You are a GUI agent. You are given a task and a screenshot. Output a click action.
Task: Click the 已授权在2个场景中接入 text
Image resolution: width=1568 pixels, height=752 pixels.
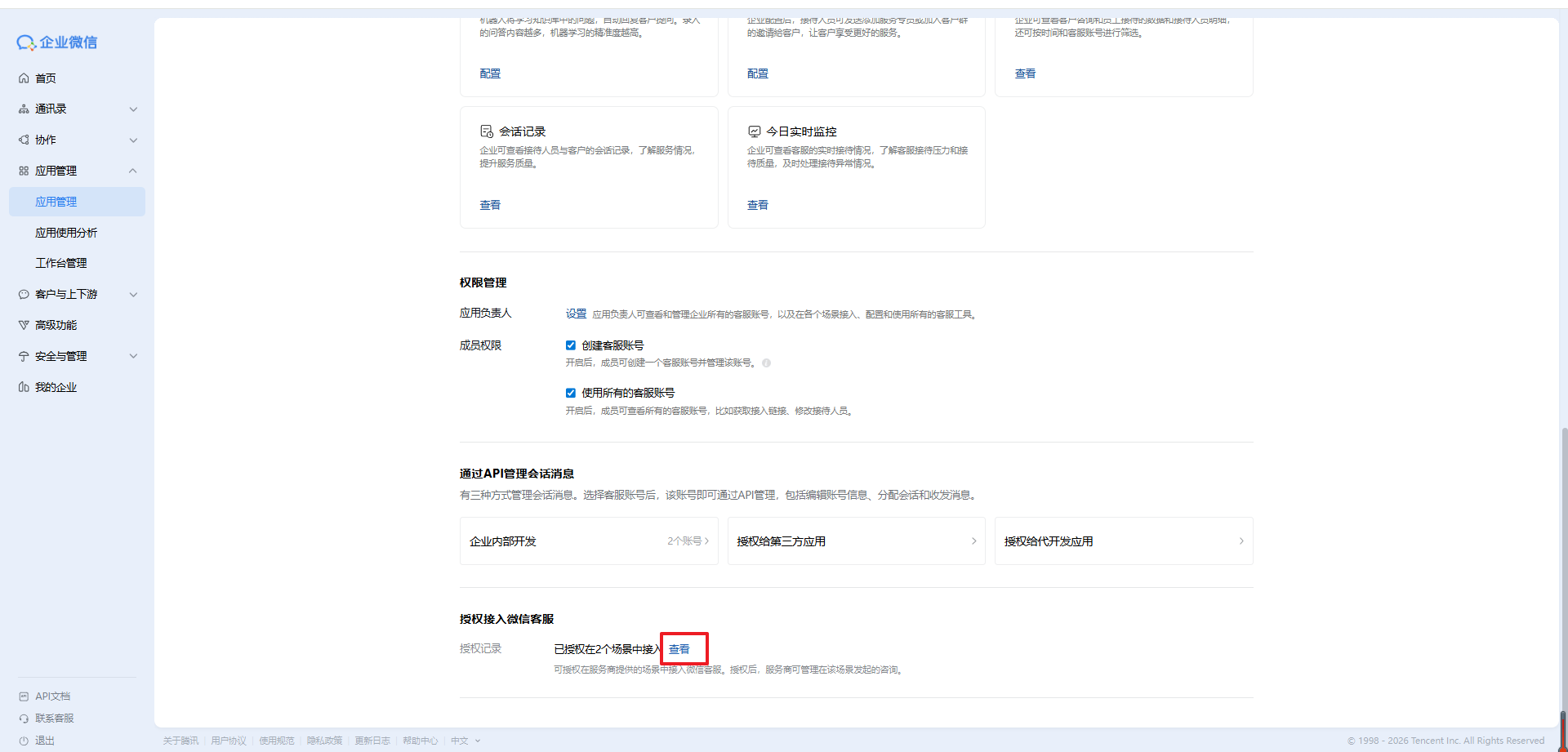tap(608, 649)
